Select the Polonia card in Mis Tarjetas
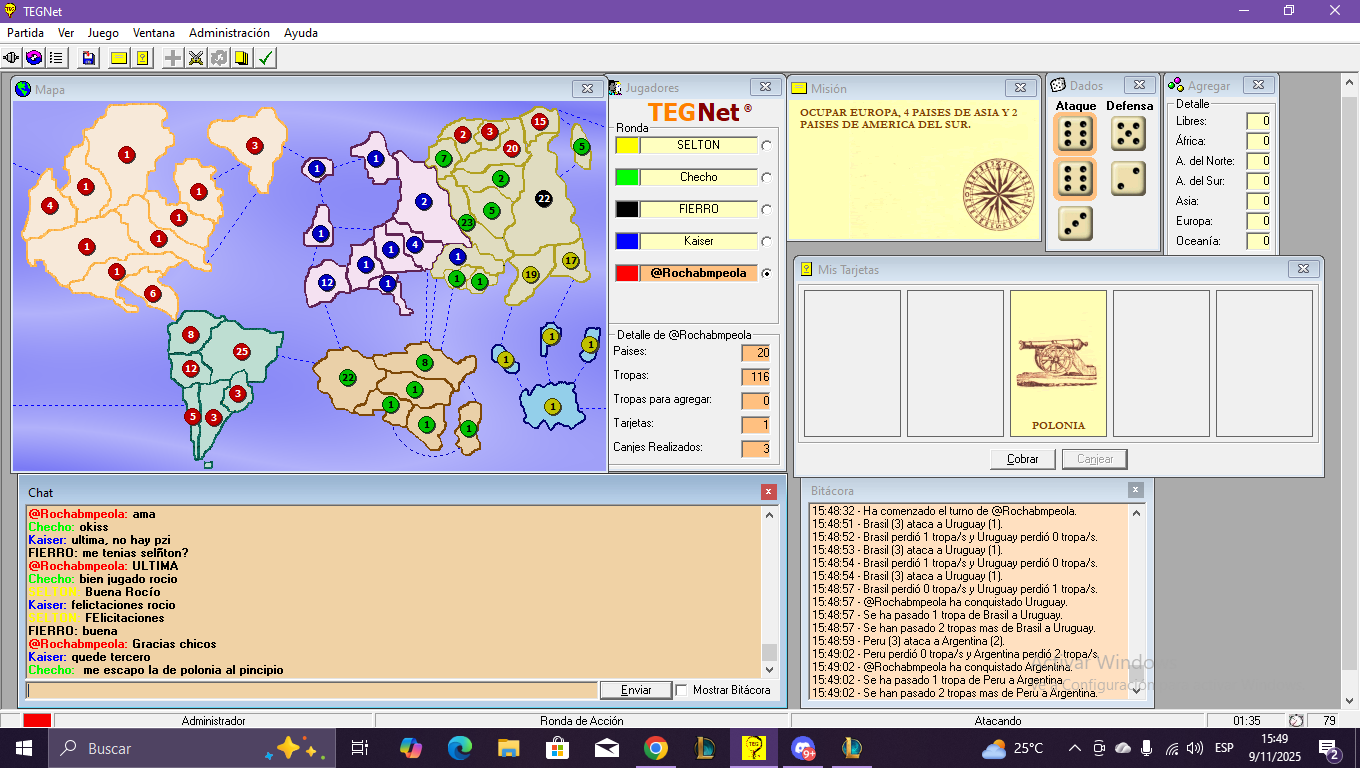 (1058, 364)
